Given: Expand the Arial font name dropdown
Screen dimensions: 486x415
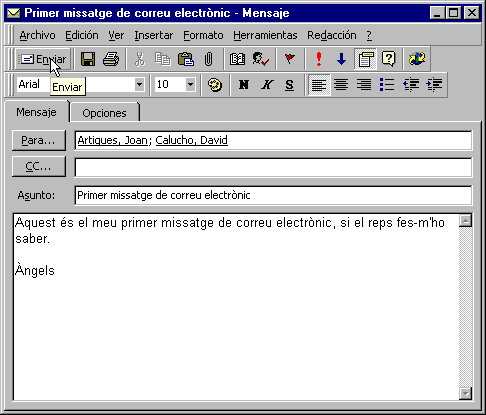Looking at the screenshot, I should [x=139, y=84].
